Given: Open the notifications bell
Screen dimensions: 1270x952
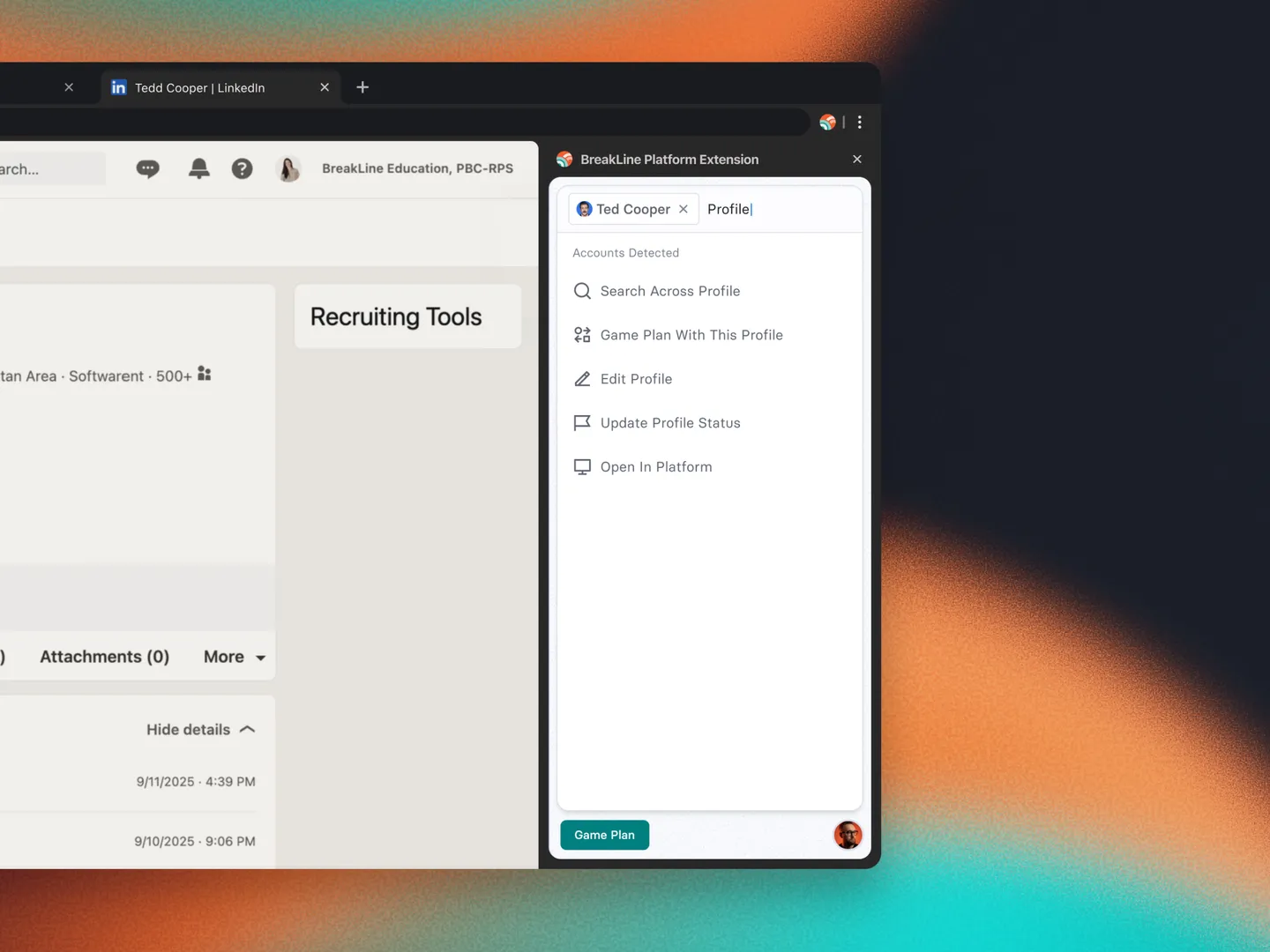Looking at the screenshot, I should (199, 168).
